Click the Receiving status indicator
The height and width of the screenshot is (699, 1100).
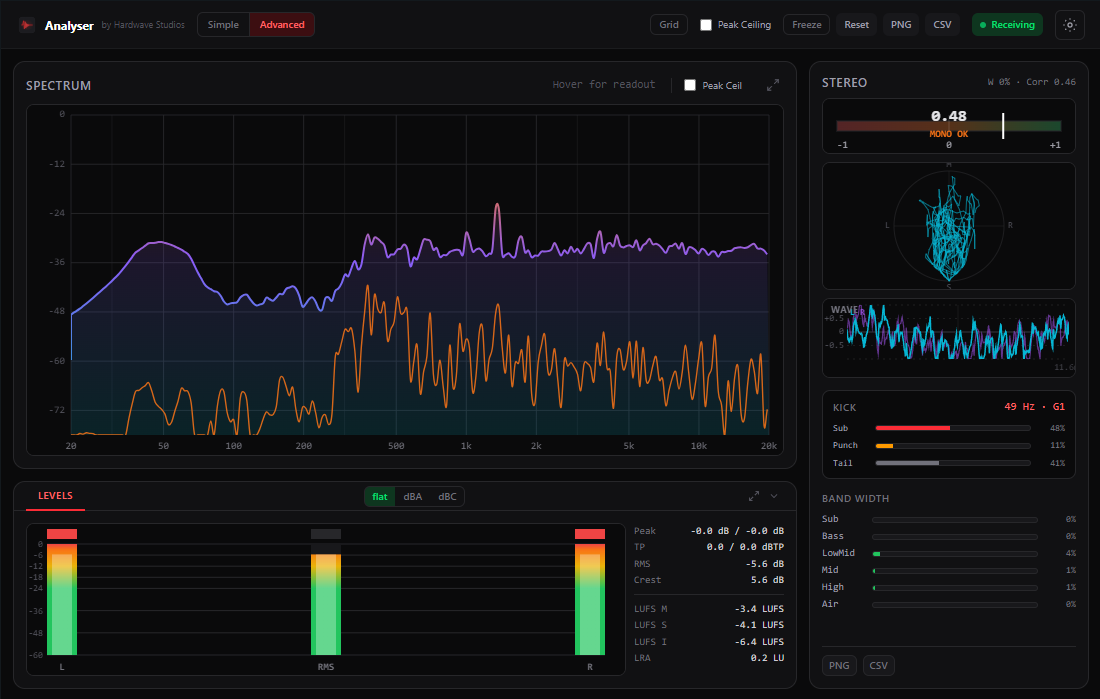pos(1007,25)
